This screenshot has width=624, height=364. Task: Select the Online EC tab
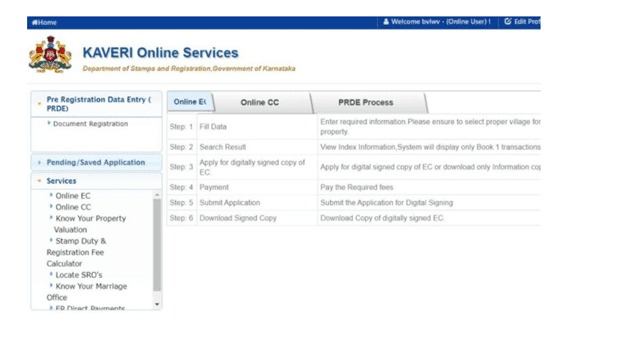tap(190, 102)
